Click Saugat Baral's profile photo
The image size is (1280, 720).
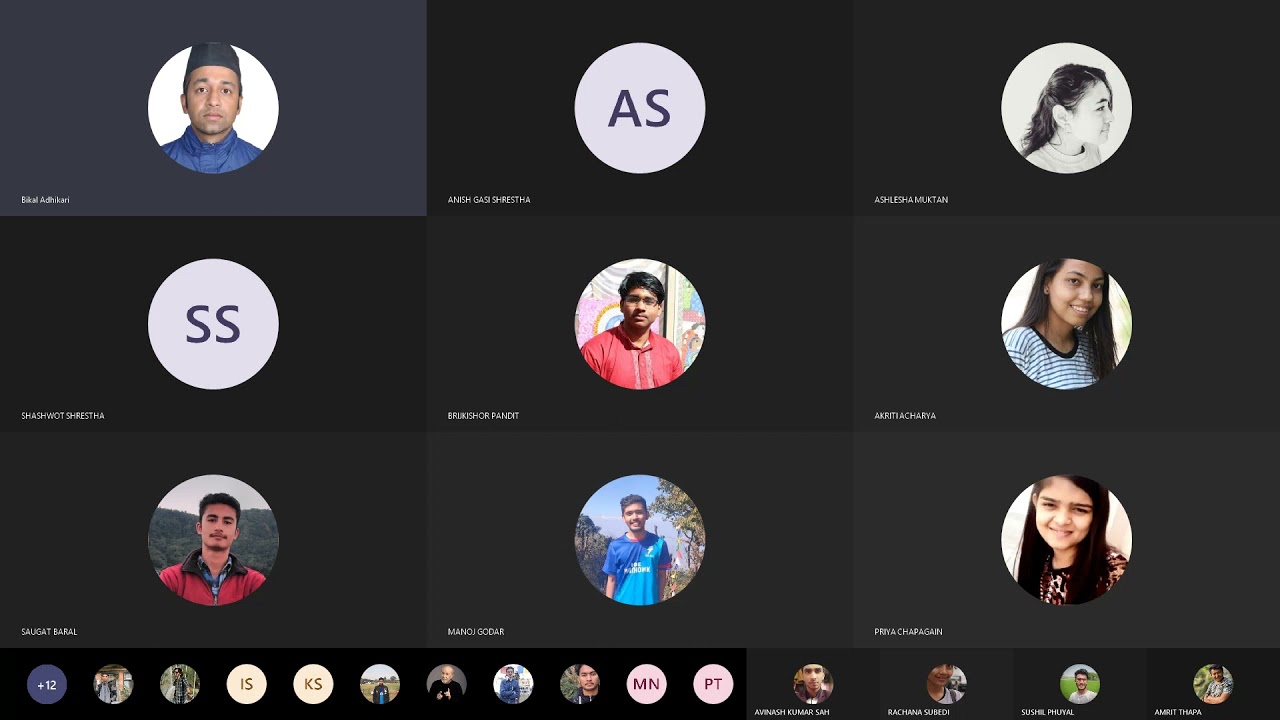coord(213,540)
